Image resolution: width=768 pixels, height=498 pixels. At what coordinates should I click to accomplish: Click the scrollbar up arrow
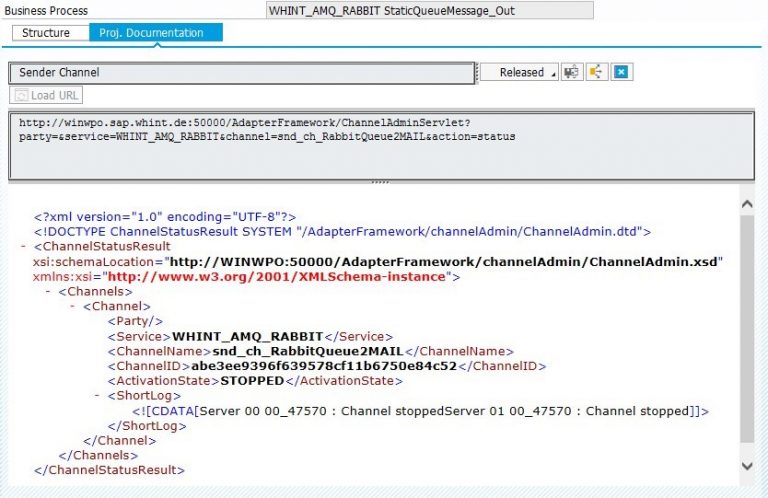click(x=747, y=204)
